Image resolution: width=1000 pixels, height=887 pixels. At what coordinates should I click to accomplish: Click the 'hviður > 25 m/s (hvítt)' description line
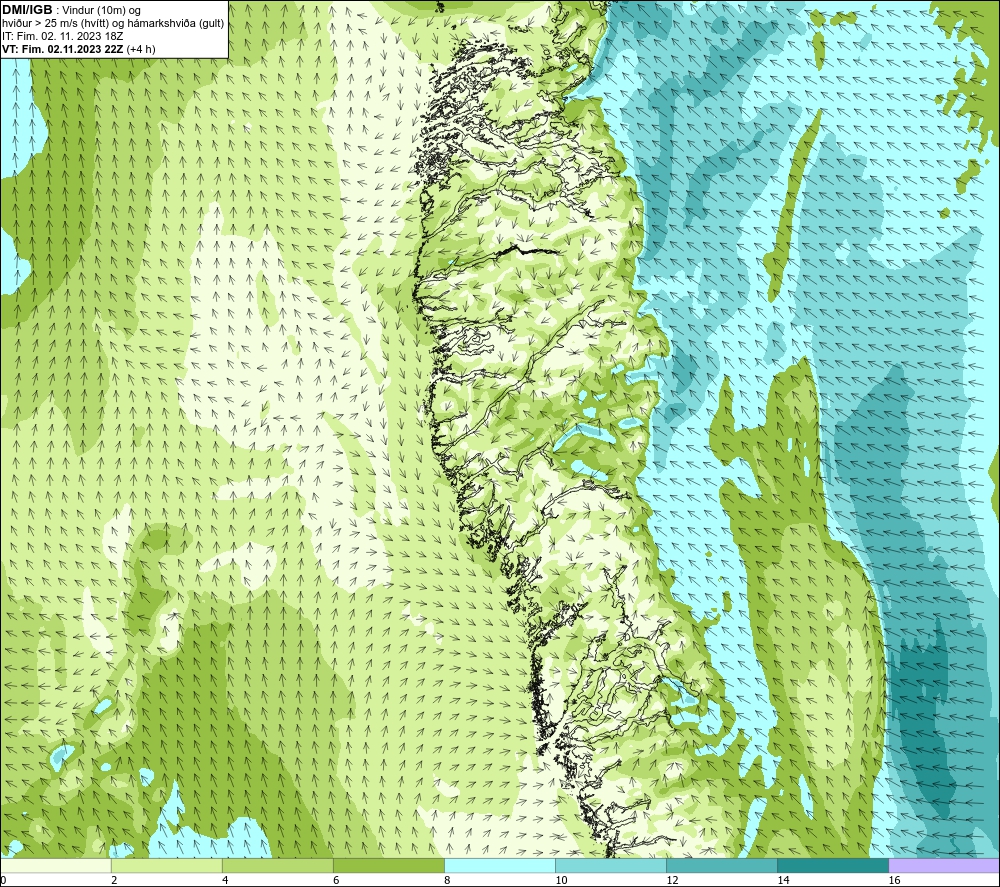tap(113, 24)
